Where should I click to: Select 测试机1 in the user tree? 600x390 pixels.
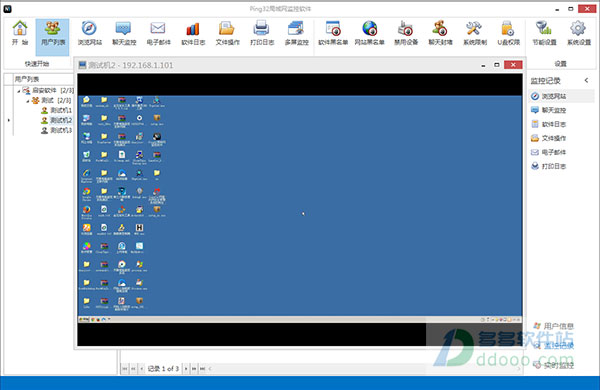57,110
